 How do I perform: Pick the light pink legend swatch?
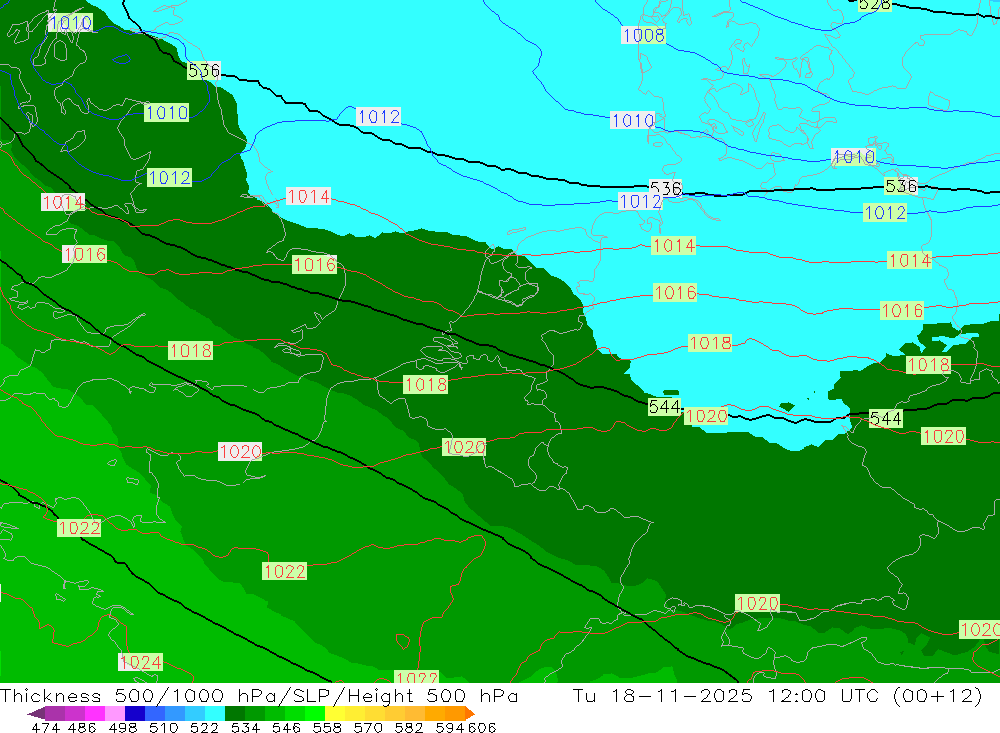click(115, 713)
